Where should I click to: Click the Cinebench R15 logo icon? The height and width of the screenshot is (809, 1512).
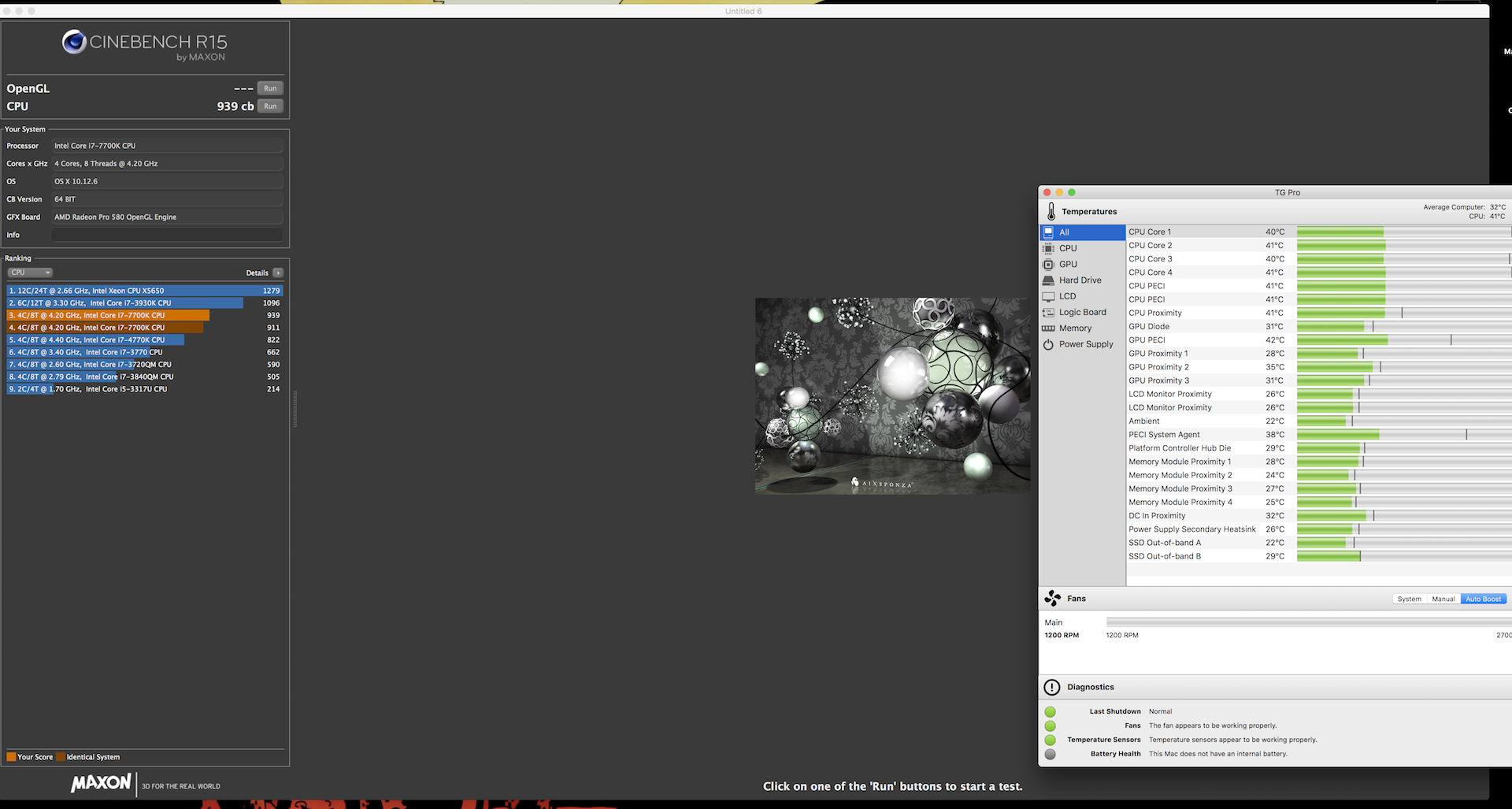coord(74,42)
